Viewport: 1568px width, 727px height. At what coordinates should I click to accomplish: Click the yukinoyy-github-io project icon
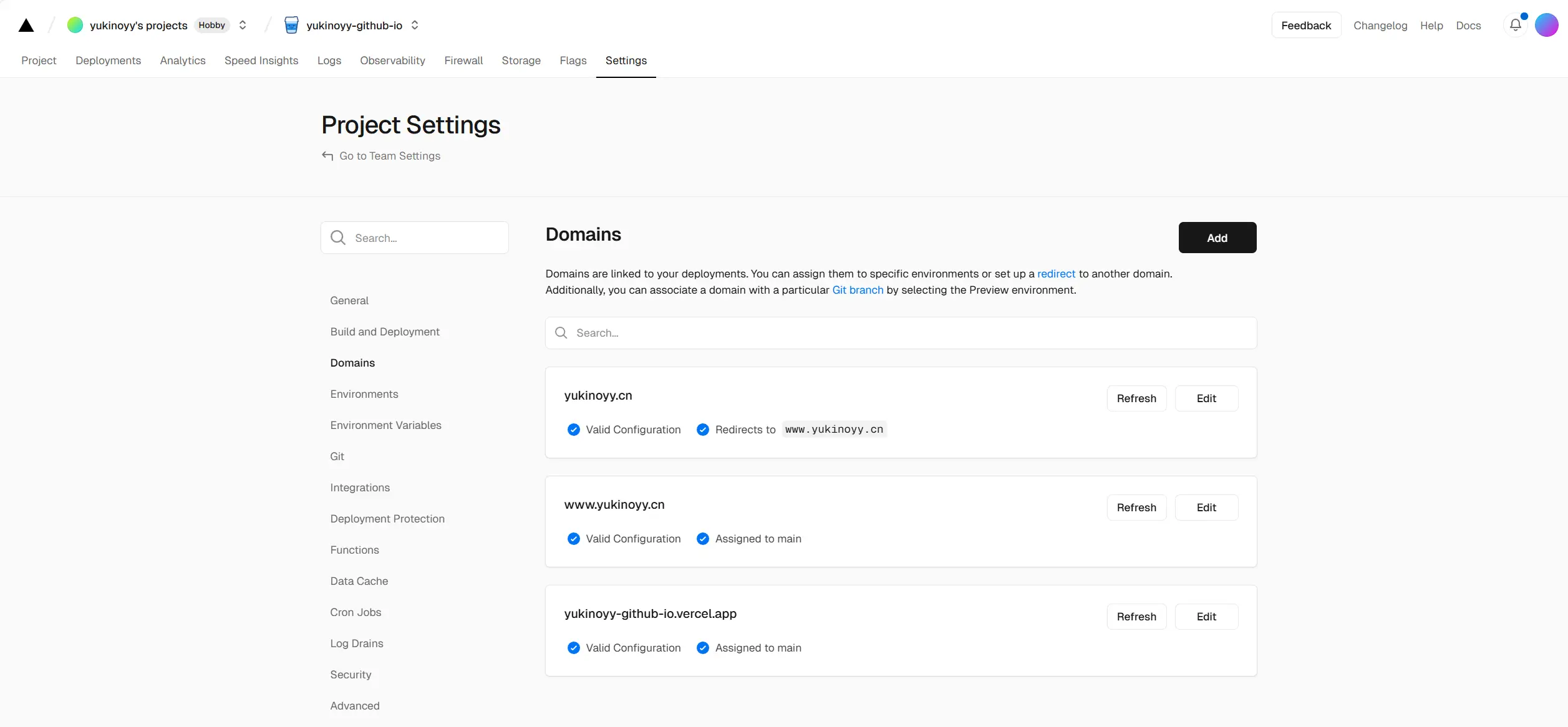(x=291, y=25)
